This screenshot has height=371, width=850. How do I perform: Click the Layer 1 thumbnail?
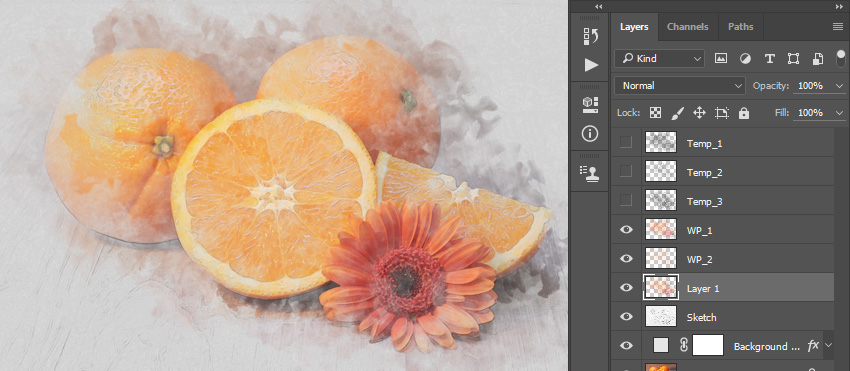click(x=661, y=287)
